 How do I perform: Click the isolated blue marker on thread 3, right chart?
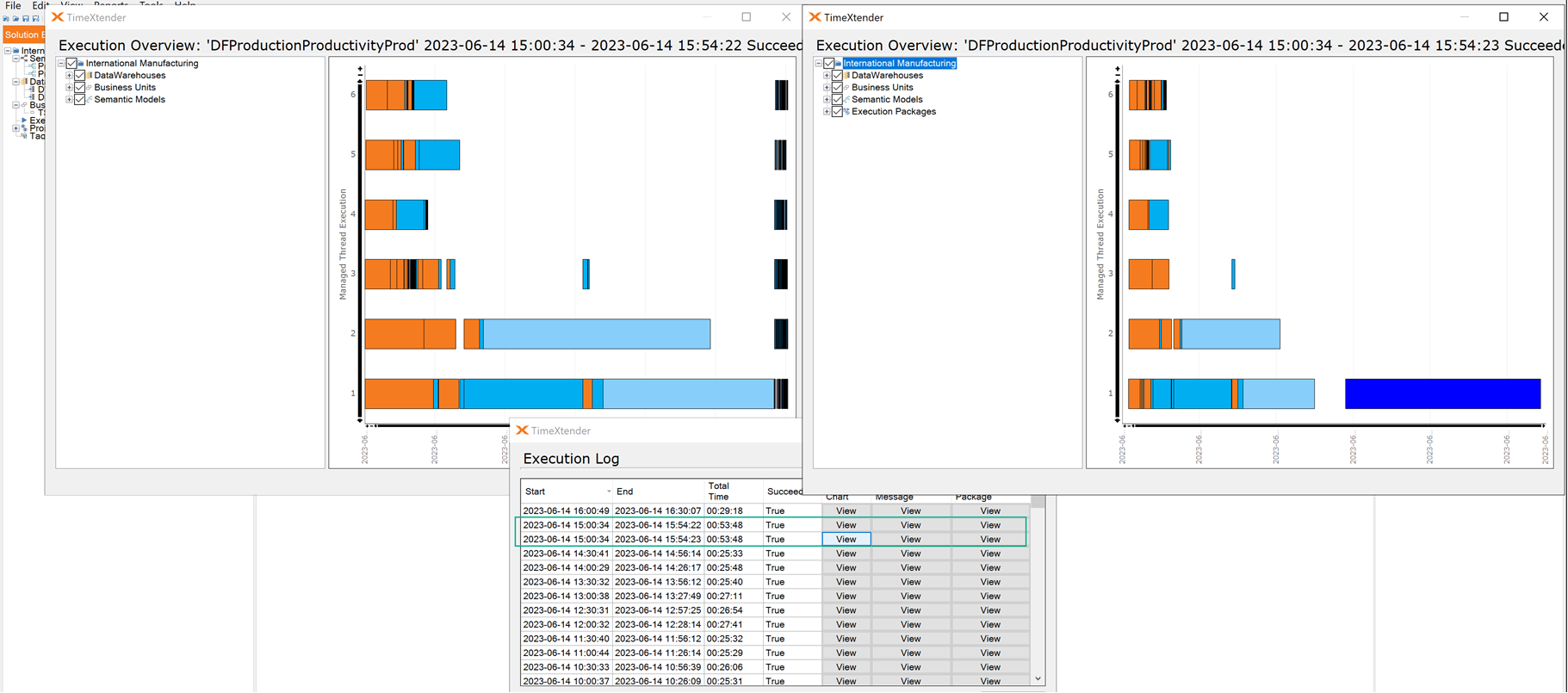pyautogui.click(x=1233, y=274)
